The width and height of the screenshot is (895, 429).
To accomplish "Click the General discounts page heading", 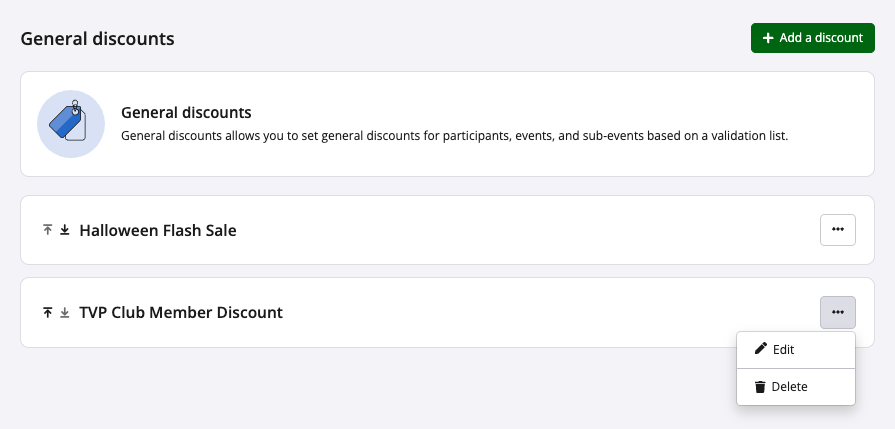I will point(97,39).
